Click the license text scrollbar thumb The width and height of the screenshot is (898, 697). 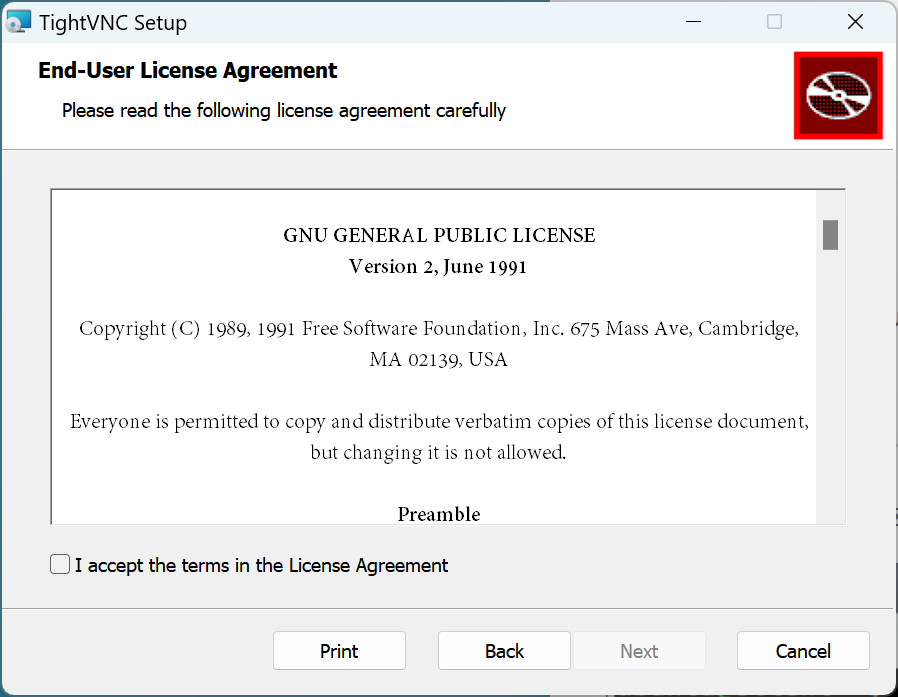point(830,234)
